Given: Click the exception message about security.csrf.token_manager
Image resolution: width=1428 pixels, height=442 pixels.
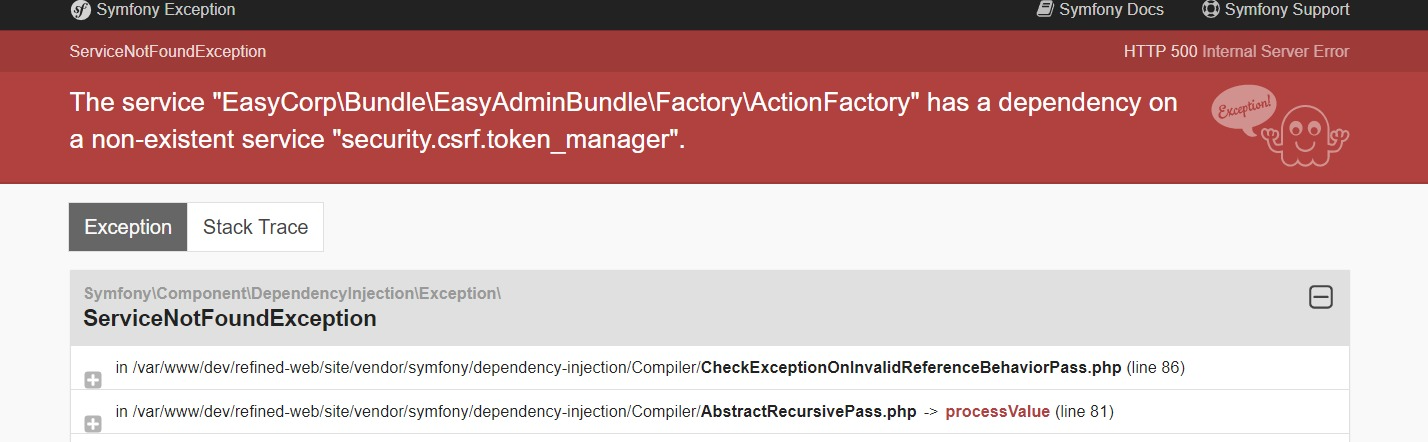Looking at the screenshot, I should click(x=624, y=121).
